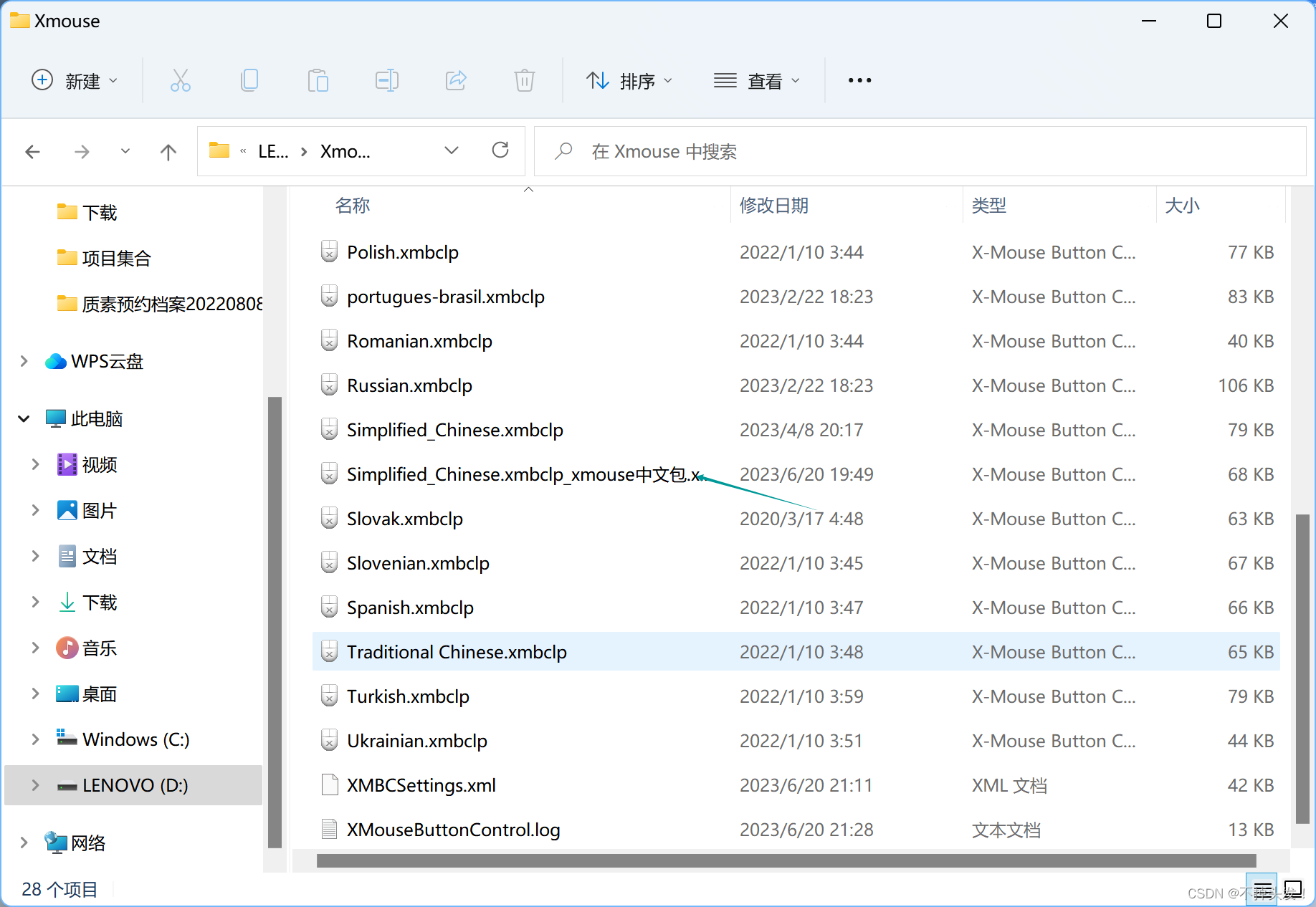The image size is (1316, 907).
Task: Open the 查看 view dropdown
Action: click(757, 80)
